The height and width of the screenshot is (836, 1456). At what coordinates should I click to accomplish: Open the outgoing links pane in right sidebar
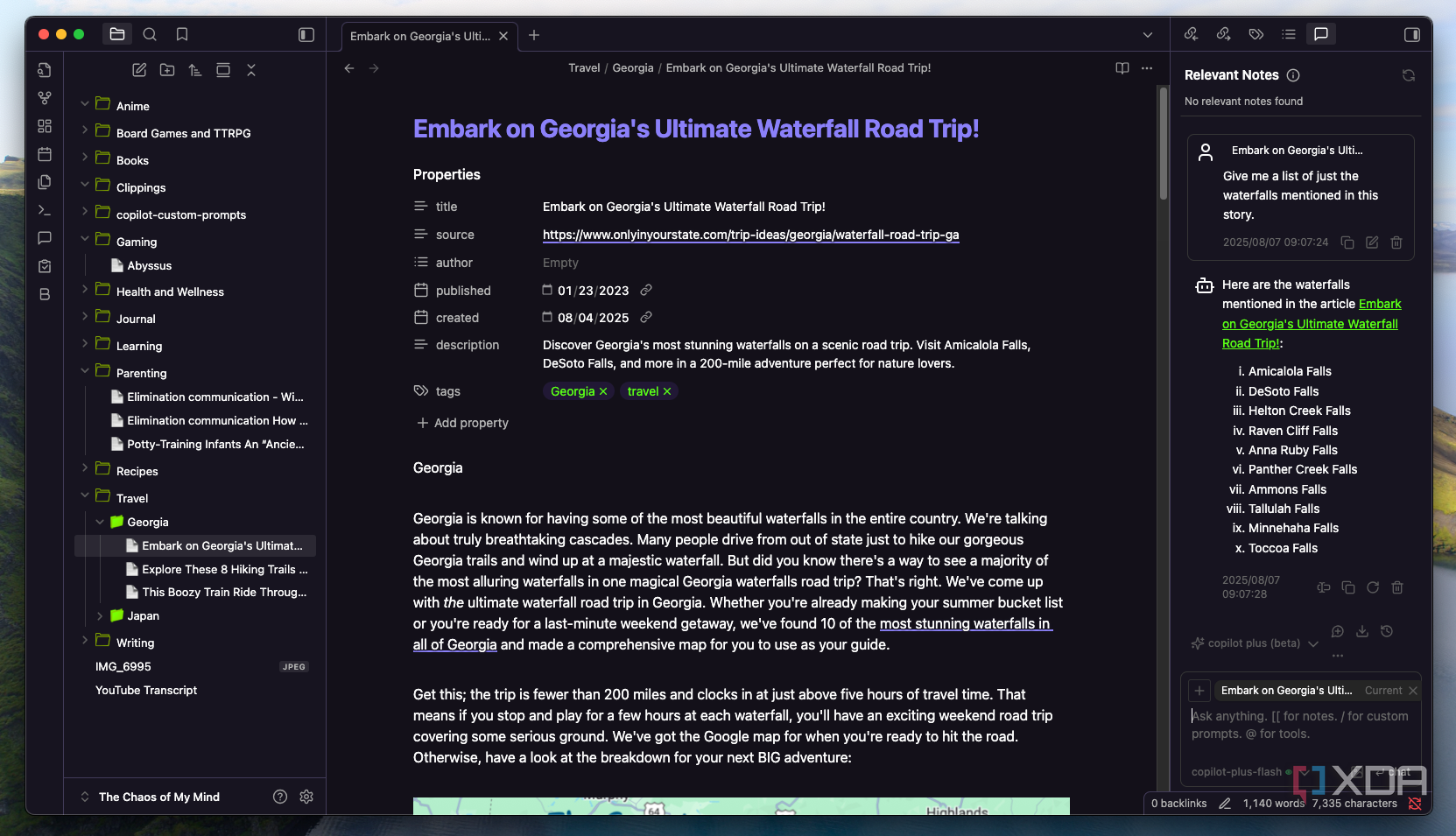1224,34
